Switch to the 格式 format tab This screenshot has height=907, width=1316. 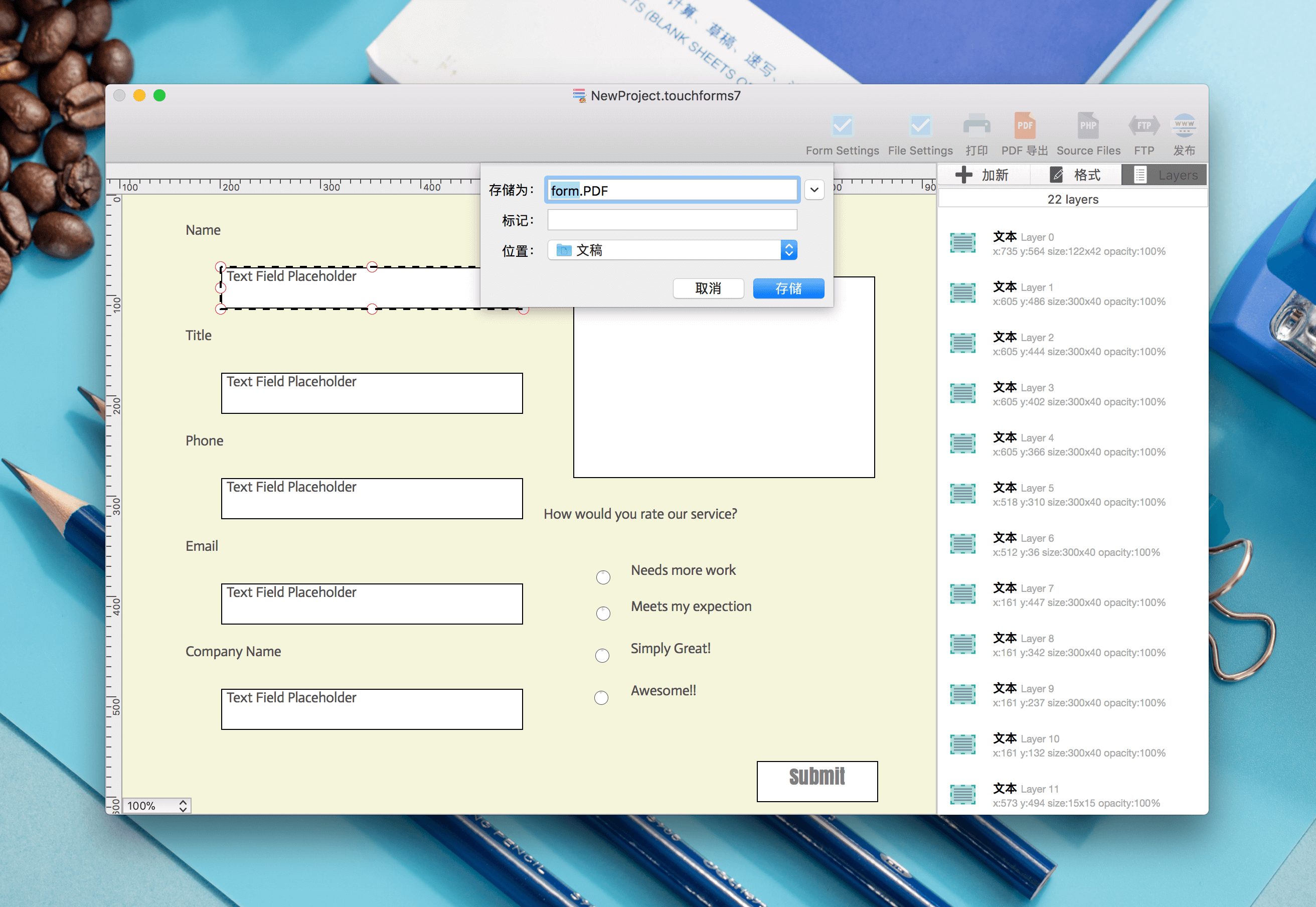[x=1075, y=175]
